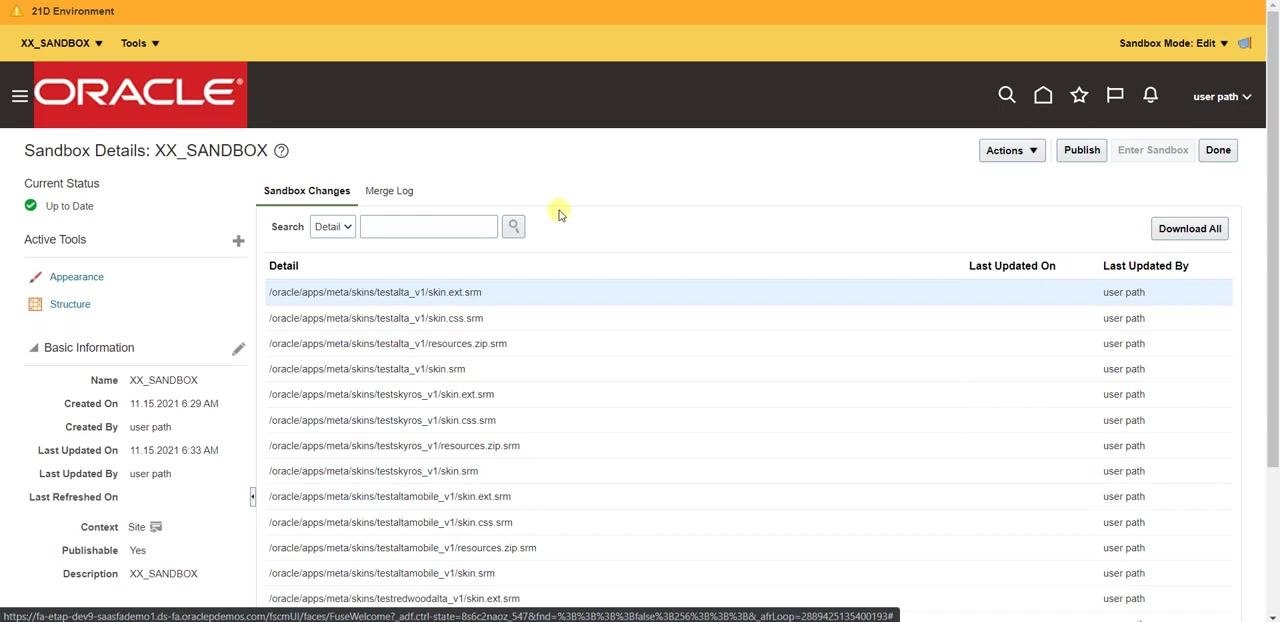
Task: Click the search text input field
Action: (429, 227)
